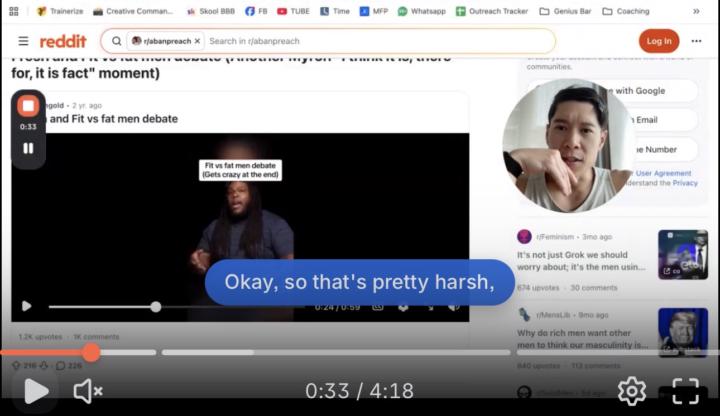Open the Outreach Tracker bookmark
The height and width of the screenshot is (416, 720).
pos(492,11)
